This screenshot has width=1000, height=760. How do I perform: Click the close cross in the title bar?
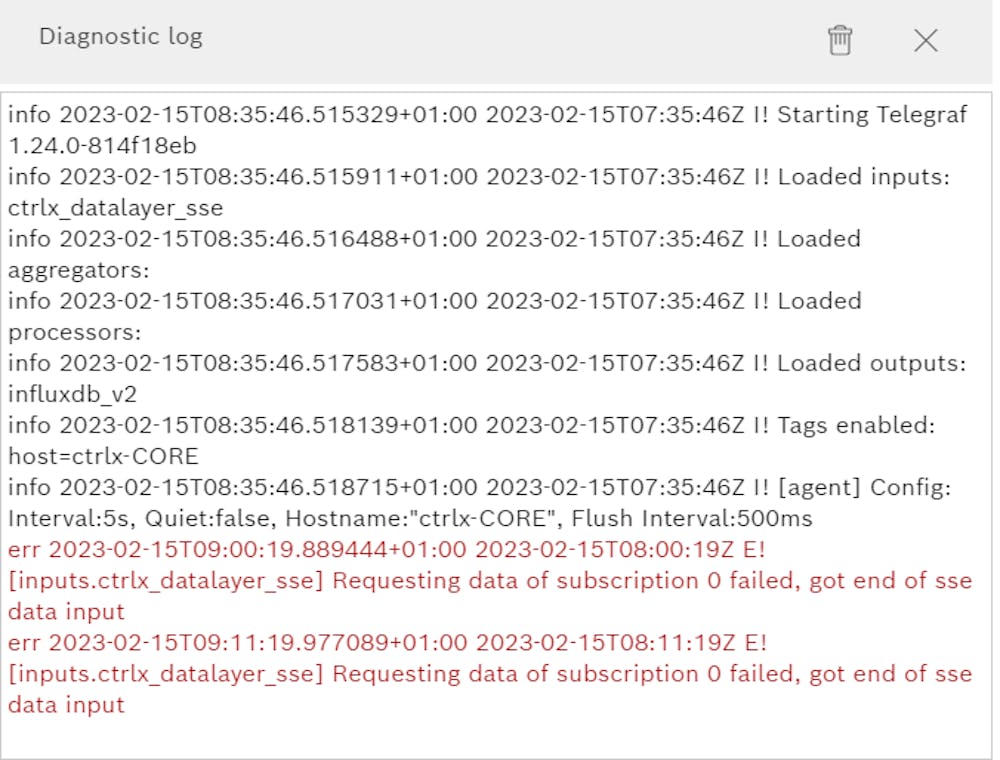[925, 40]
